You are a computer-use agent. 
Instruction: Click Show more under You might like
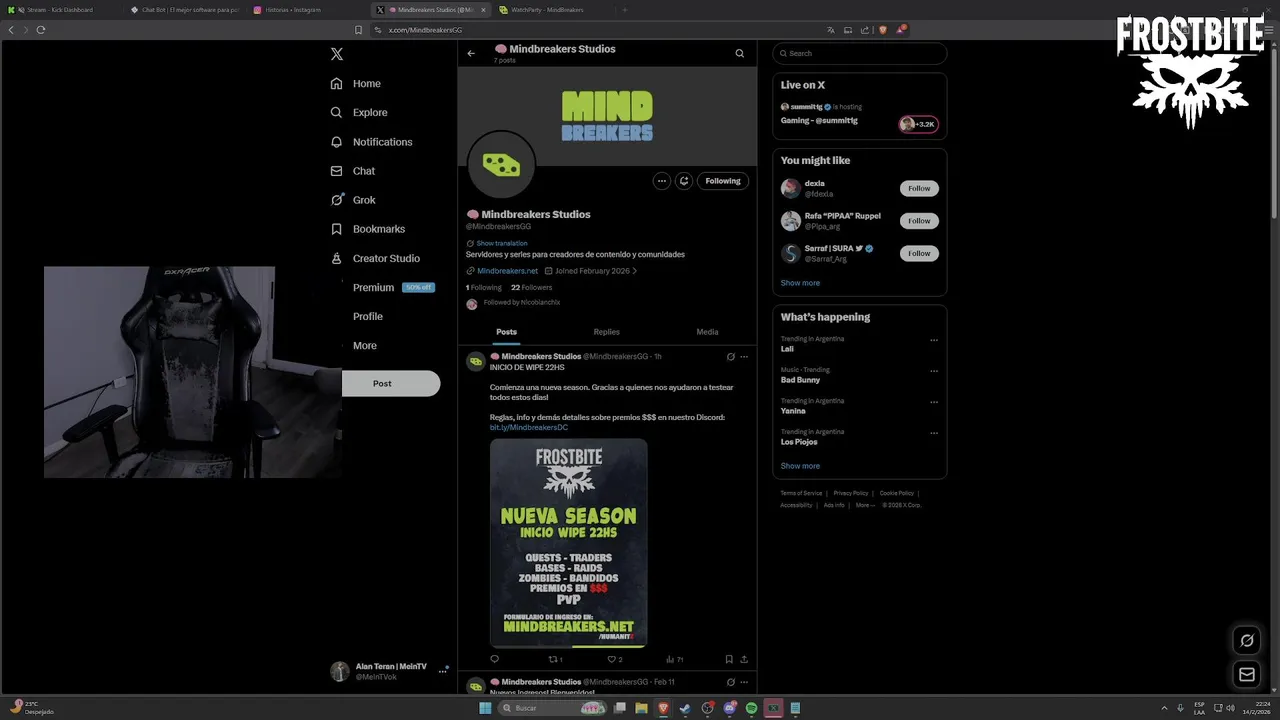click(800, 283)
